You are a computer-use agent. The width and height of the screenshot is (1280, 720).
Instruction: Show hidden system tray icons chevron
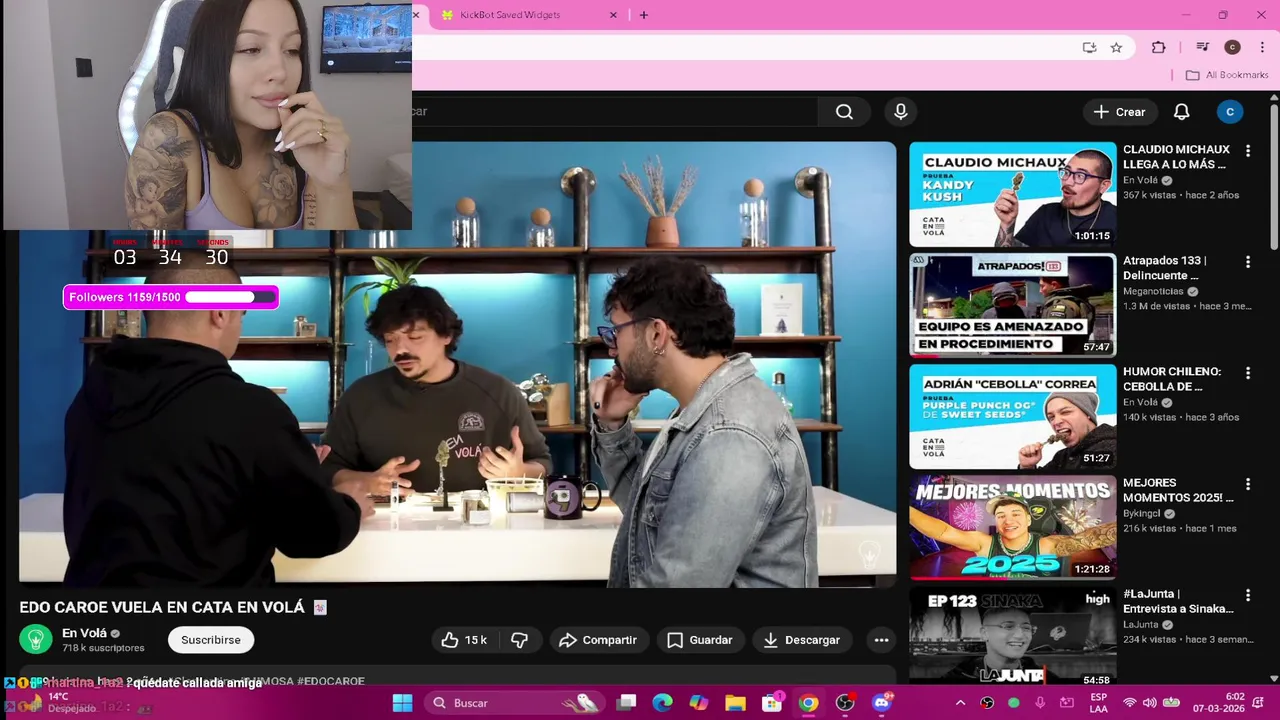(960, 703)
